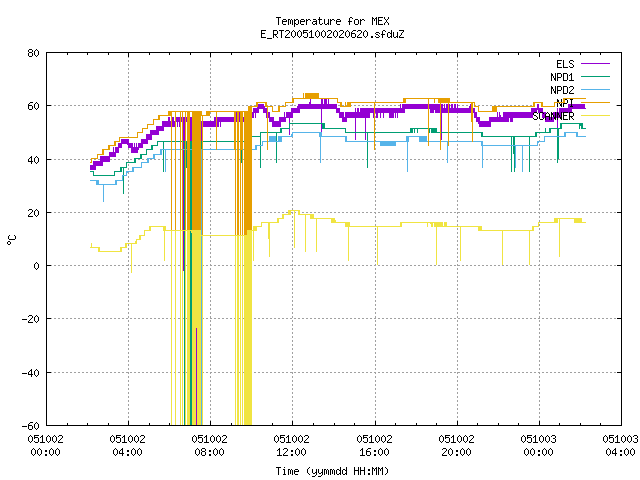Click the y-axis label -20
640x480 pixels.
30,319
